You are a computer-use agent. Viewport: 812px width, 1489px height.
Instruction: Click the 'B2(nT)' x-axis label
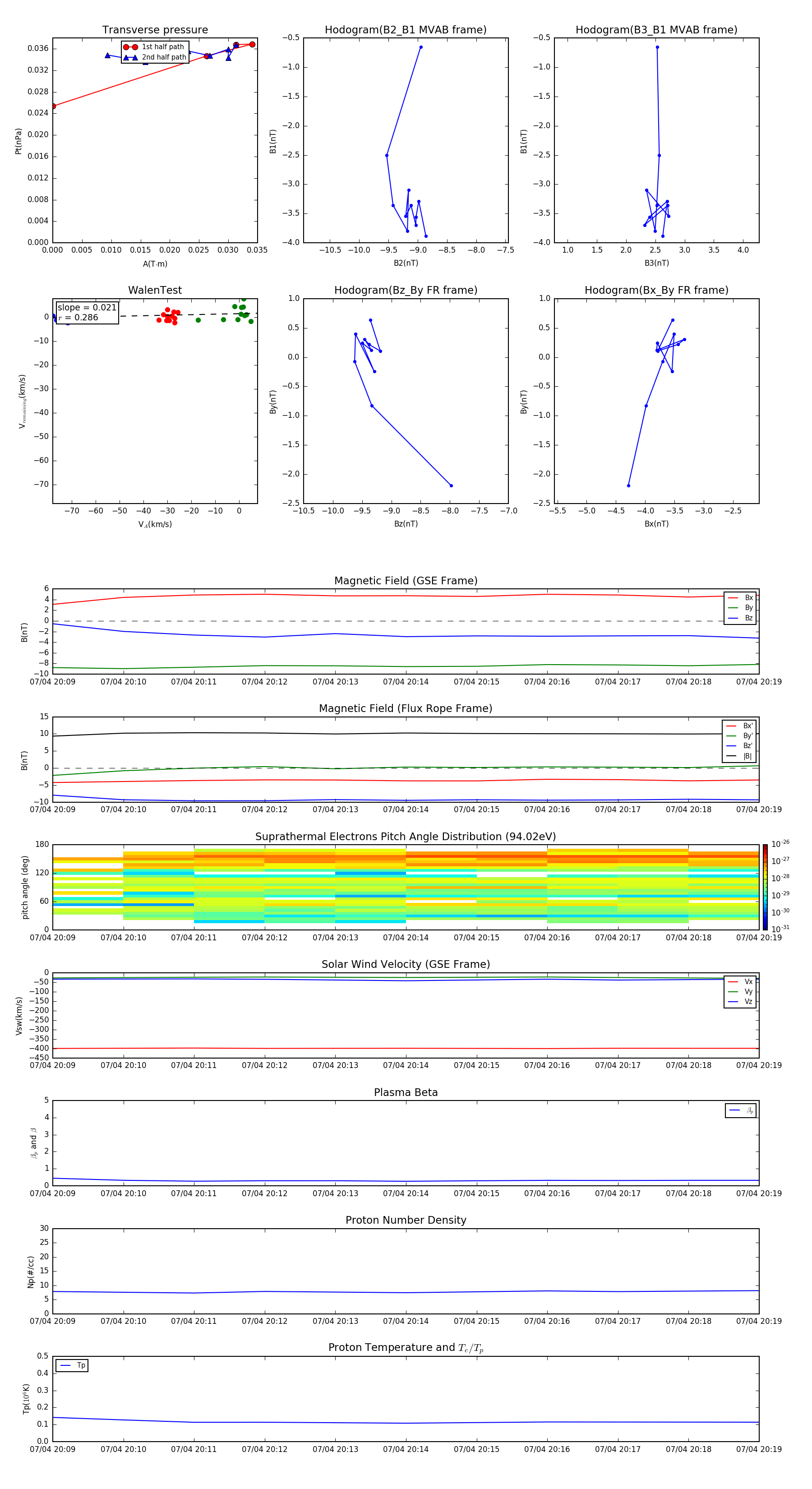(x=406, y=263)
